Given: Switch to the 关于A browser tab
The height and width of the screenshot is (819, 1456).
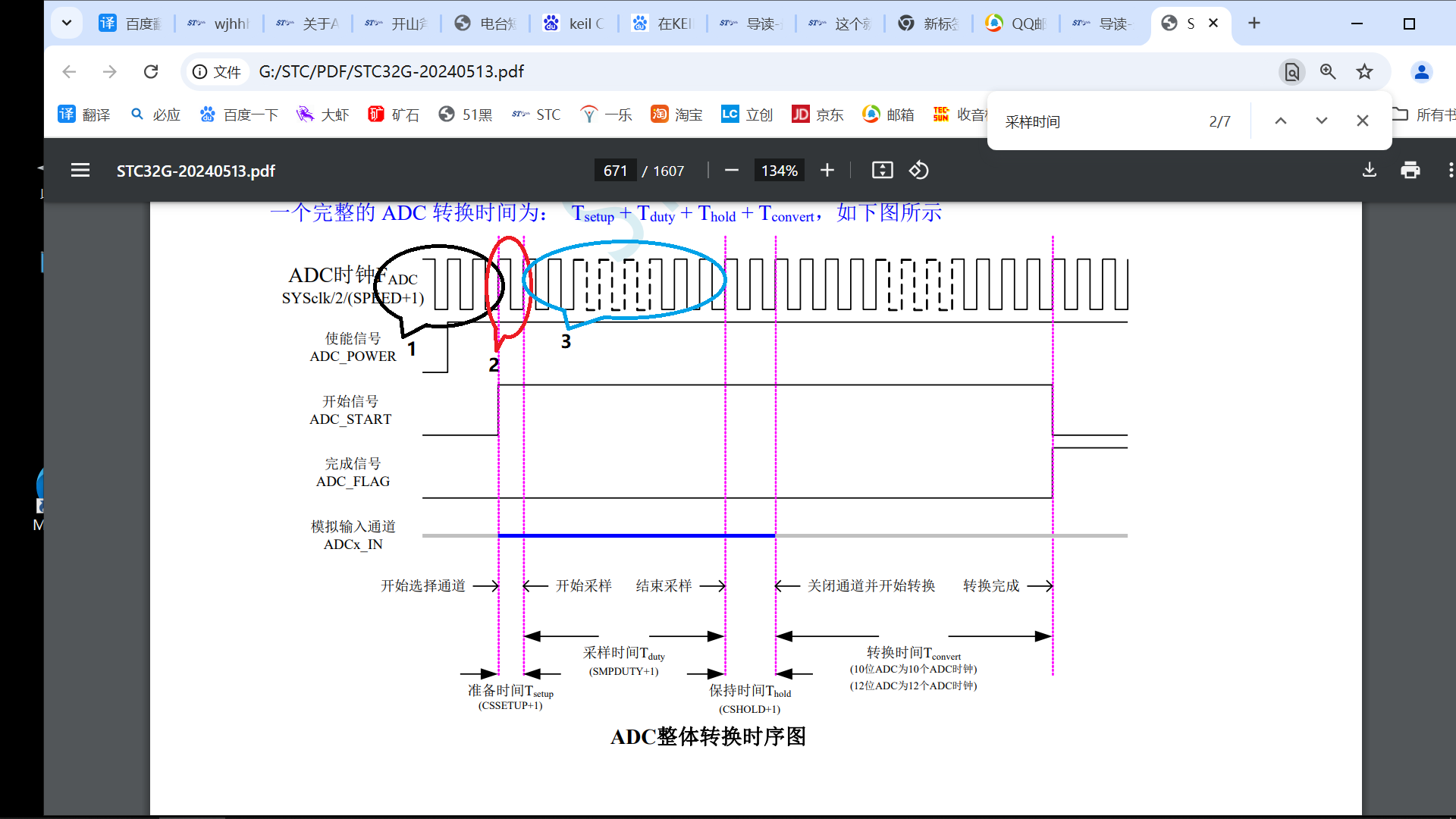Looking at the screenshot, I should click(308, 24).
